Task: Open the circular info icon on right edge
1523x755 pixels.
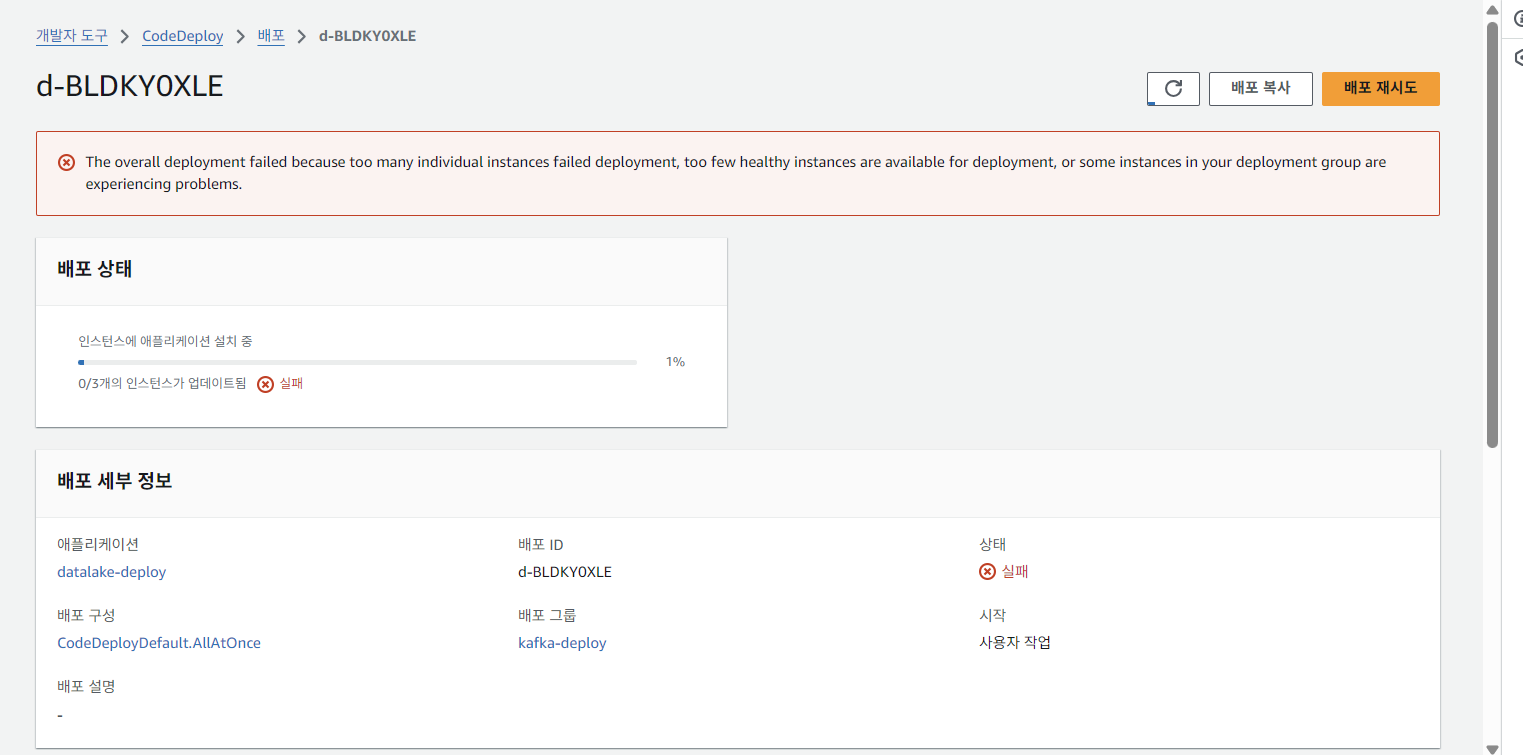Action: coord(1518,19)
